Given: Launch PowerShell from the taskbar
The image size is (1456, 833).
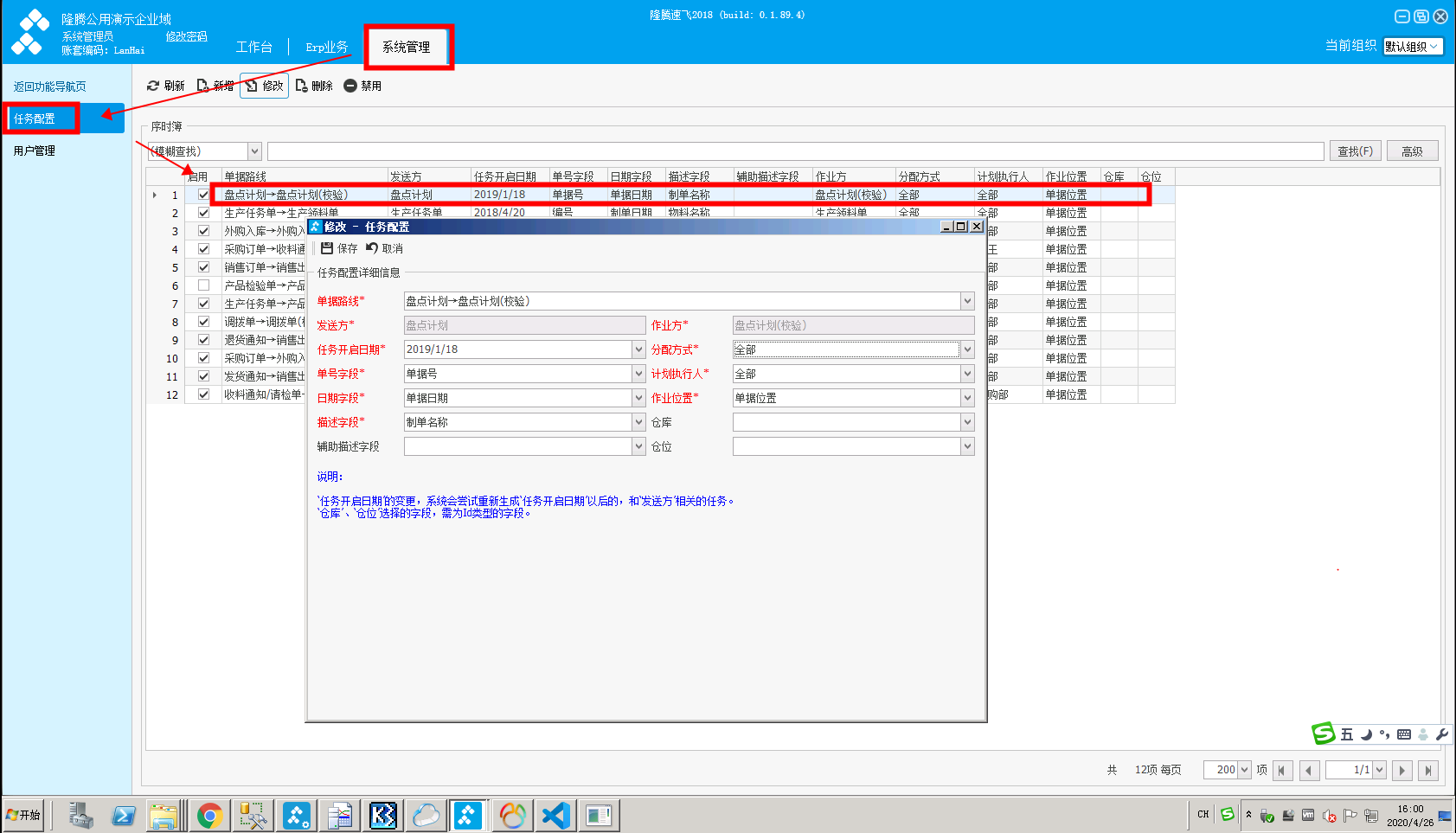Looking at the screenshot, I should pyautogui.click(x=123, y=815).
